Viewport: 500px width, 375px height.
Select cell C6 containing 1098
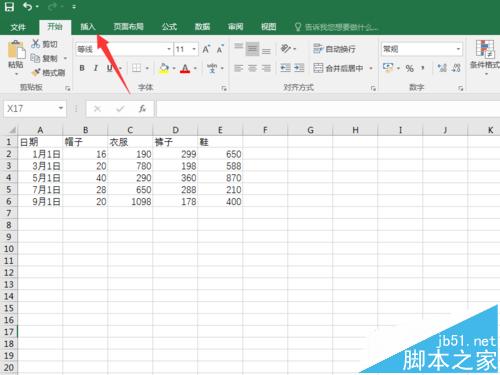tap(130, 201)
